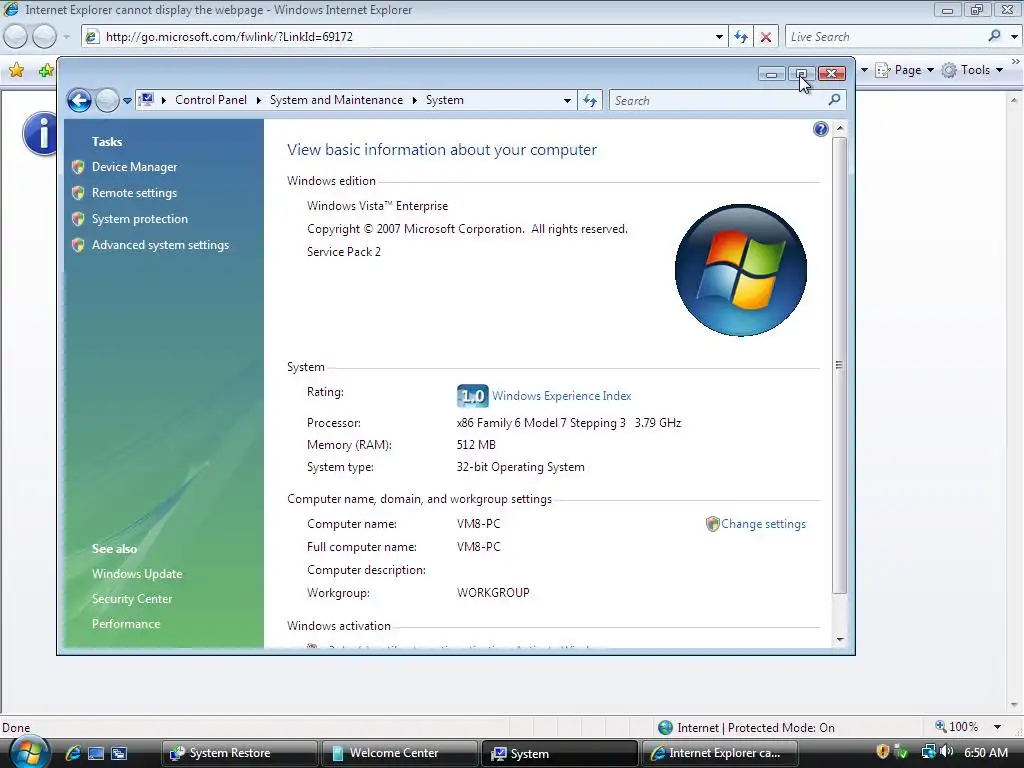This screenshot has height=768, width=1024.
Task: Click the 1.0 rating badge
Action: pos(472,396)
